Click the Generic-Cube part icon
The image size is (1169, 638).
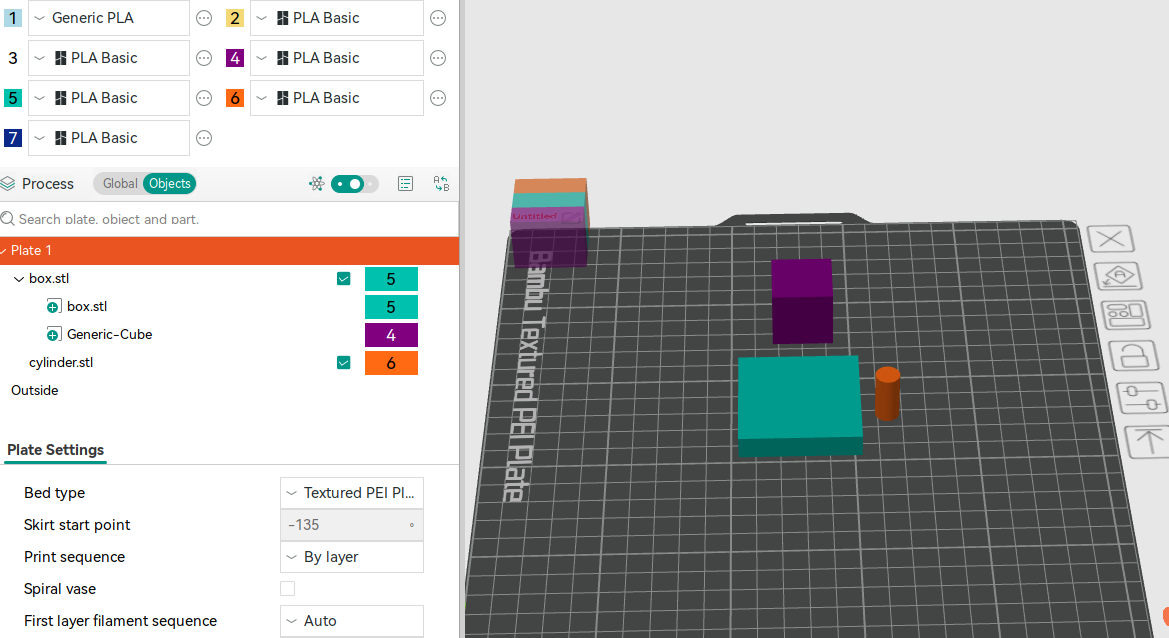coord(54,335)
